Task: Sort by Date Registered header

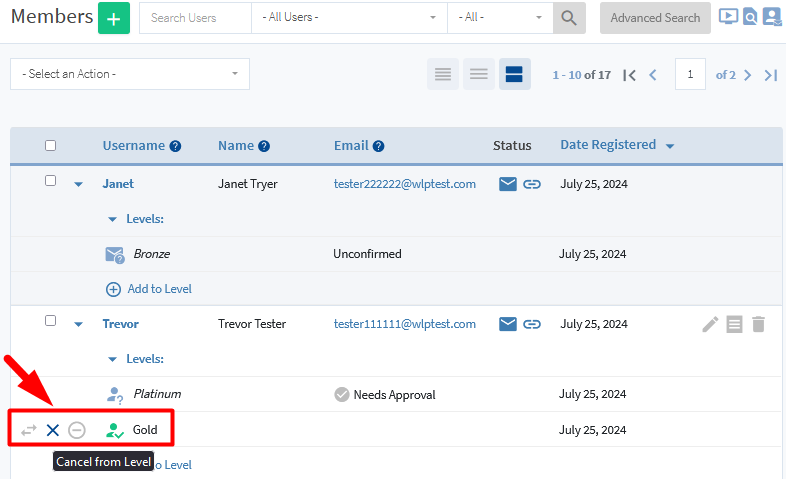Action: (x=608, y=145)
